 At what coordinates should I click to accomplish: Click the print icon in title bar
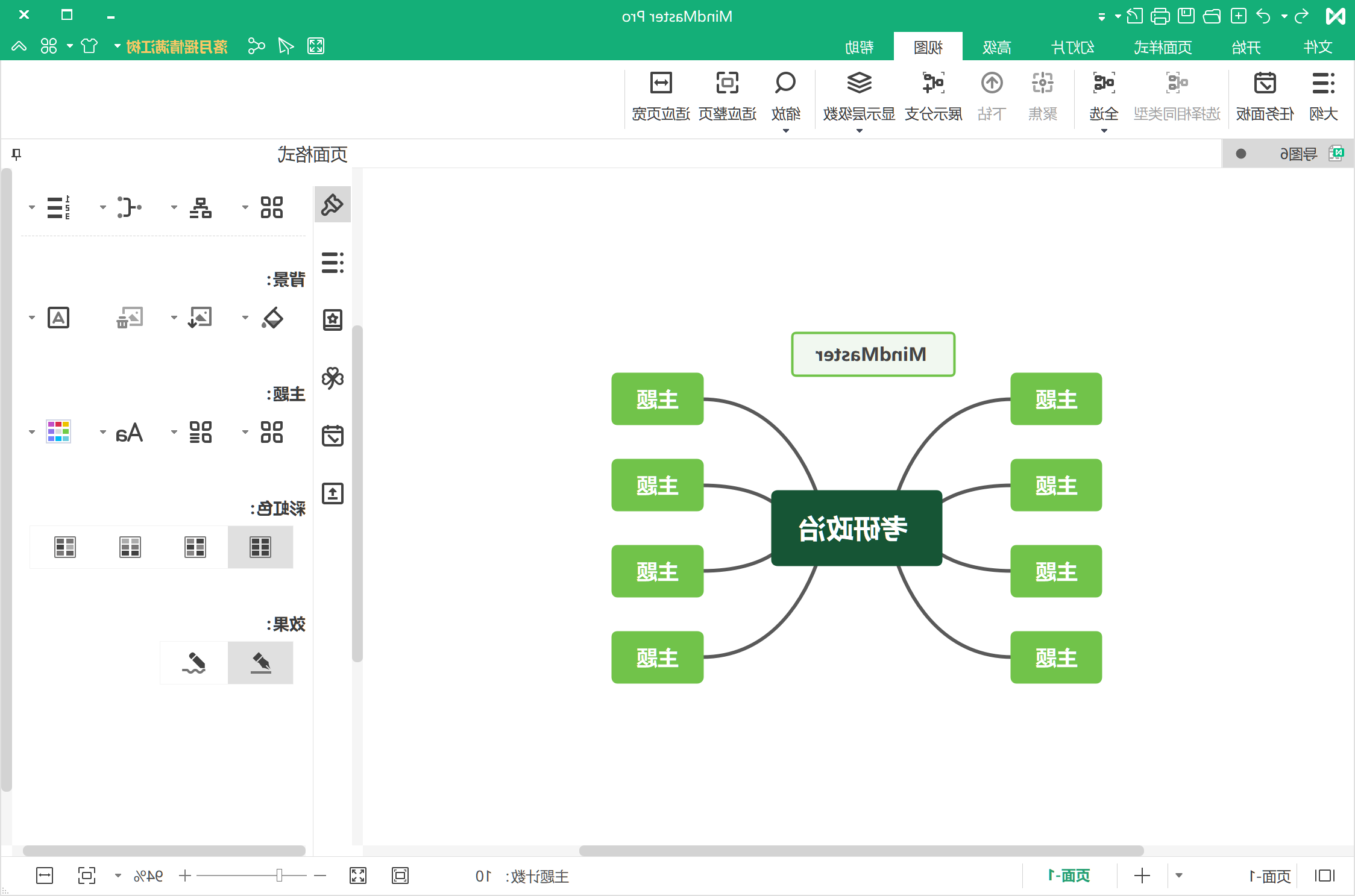[x=1160, y=16]
